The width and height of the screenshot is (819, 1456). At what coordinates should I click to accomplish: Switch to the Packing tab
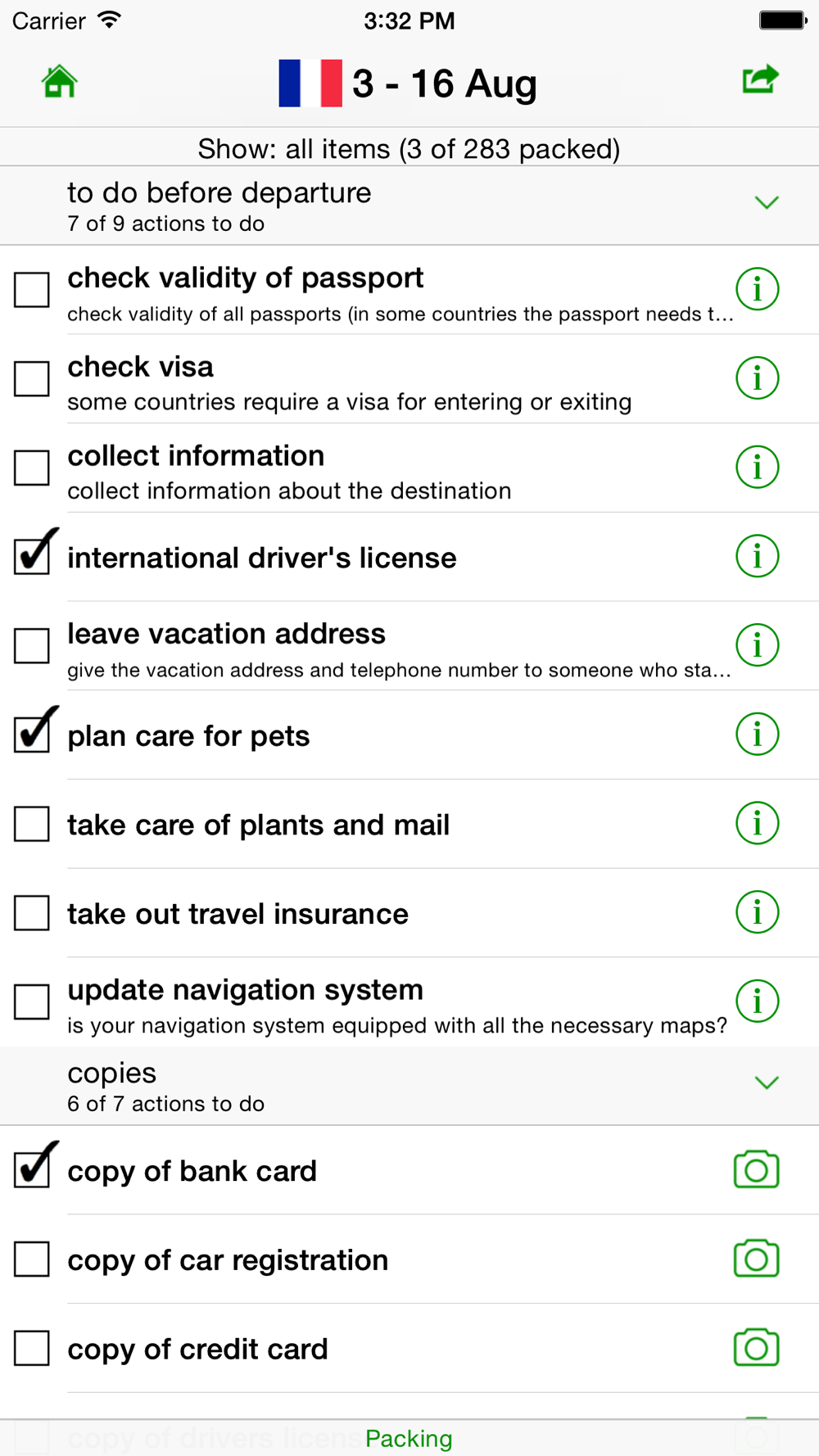coord(409,1438)
